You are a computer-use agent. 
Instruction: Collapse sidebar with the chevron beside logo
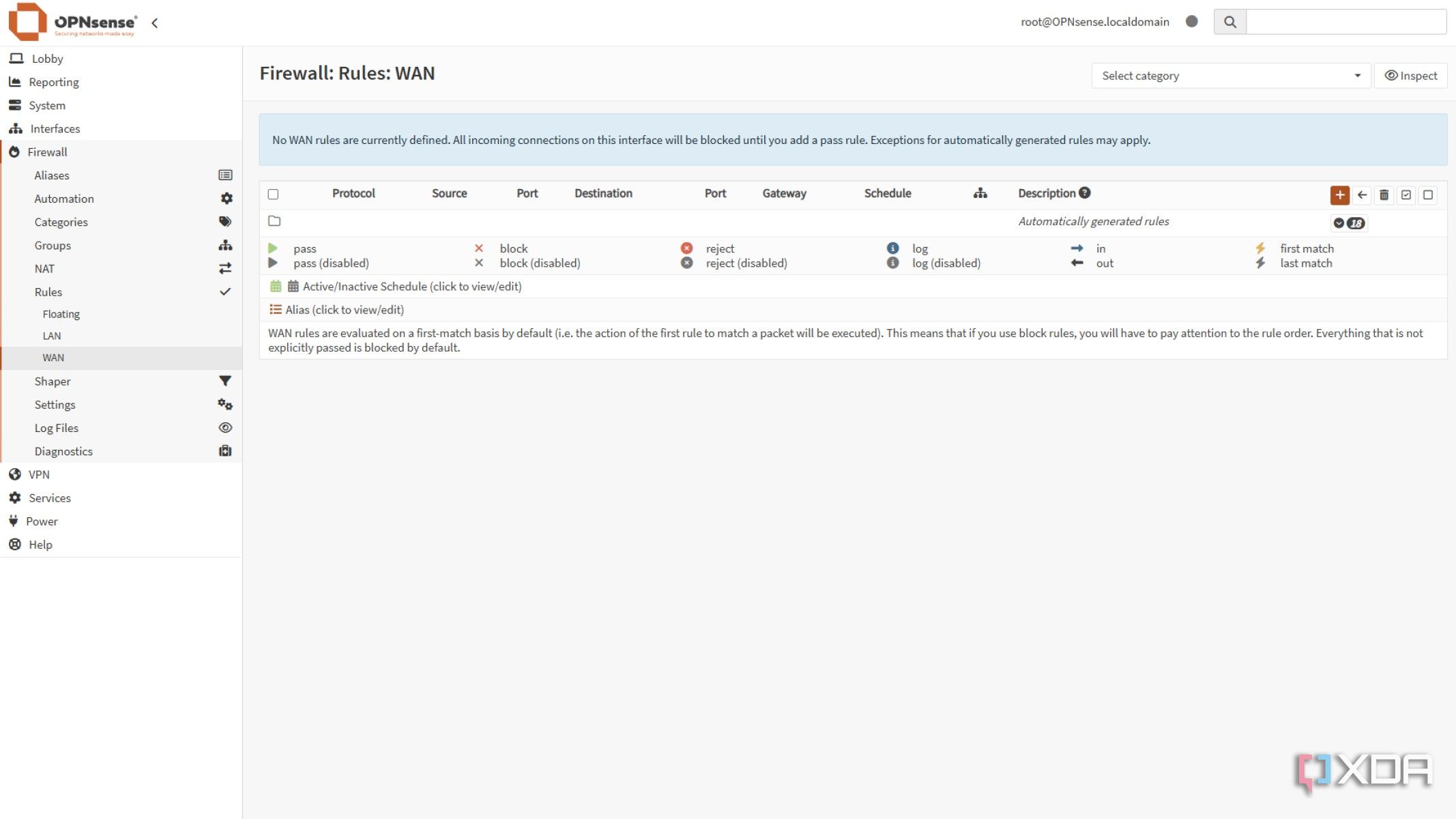click(155, 23)
